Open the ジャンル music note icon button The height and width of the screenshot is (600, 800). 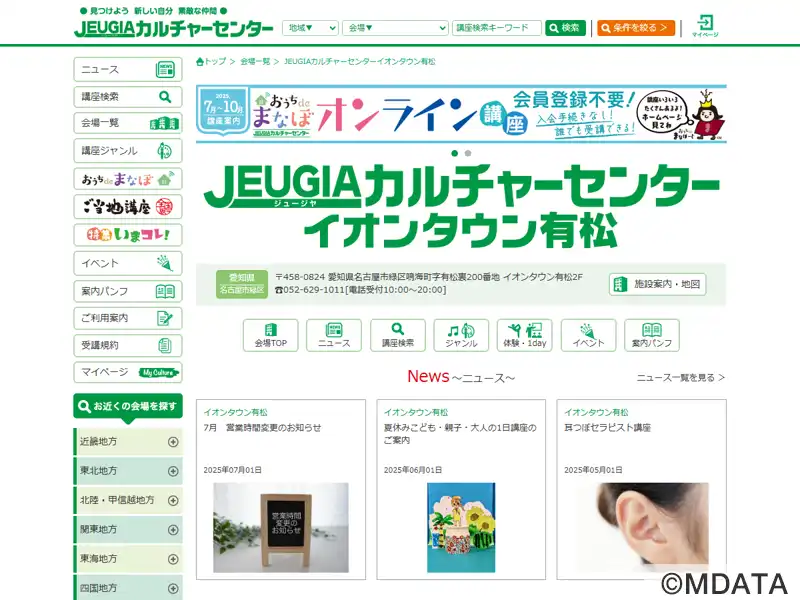point(461,335)
